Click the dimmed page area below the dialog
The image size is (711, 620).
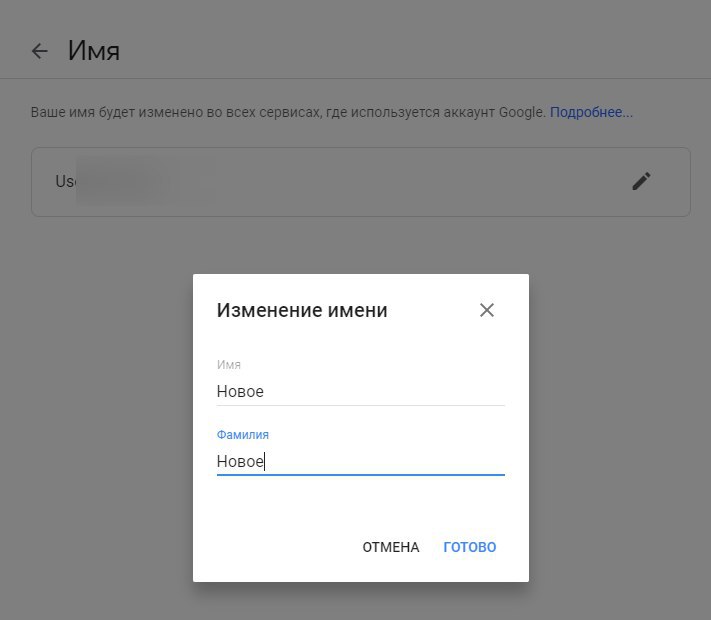pos(360,601)
